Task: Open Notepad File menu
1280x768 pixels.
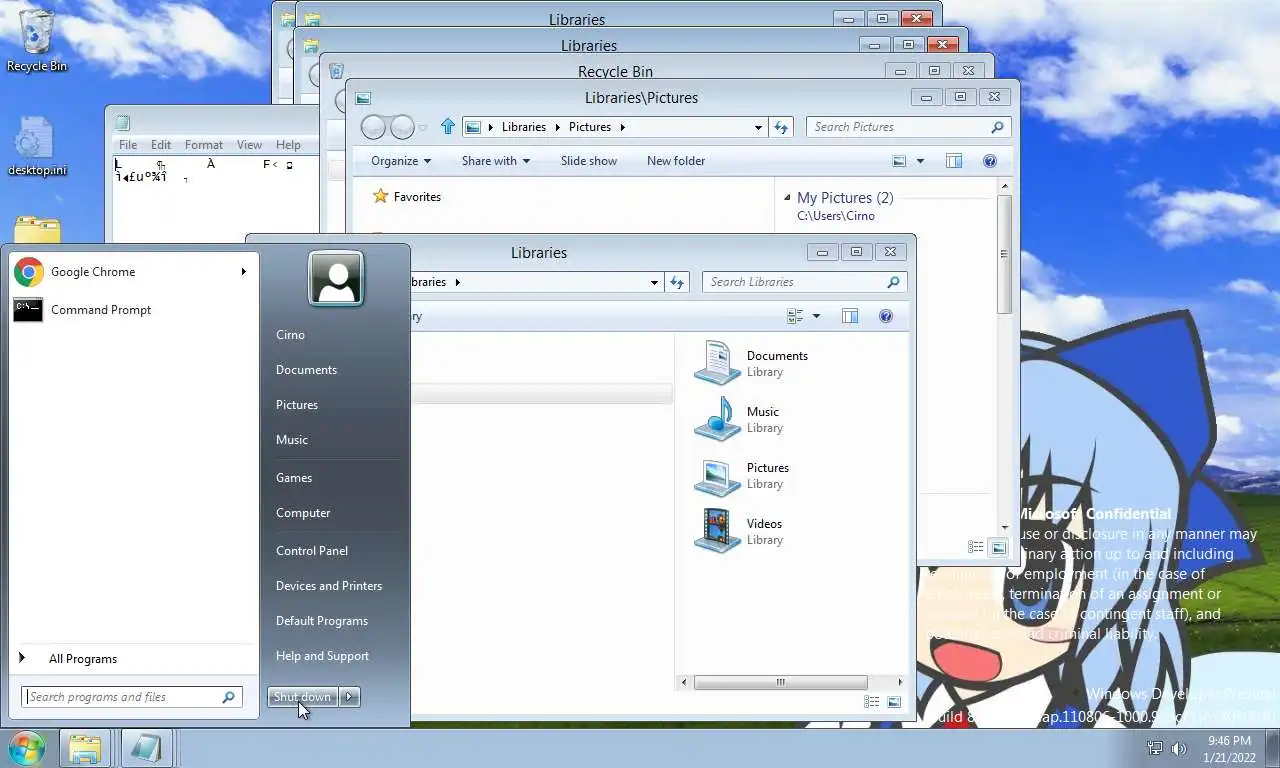Action: (128, 145)
